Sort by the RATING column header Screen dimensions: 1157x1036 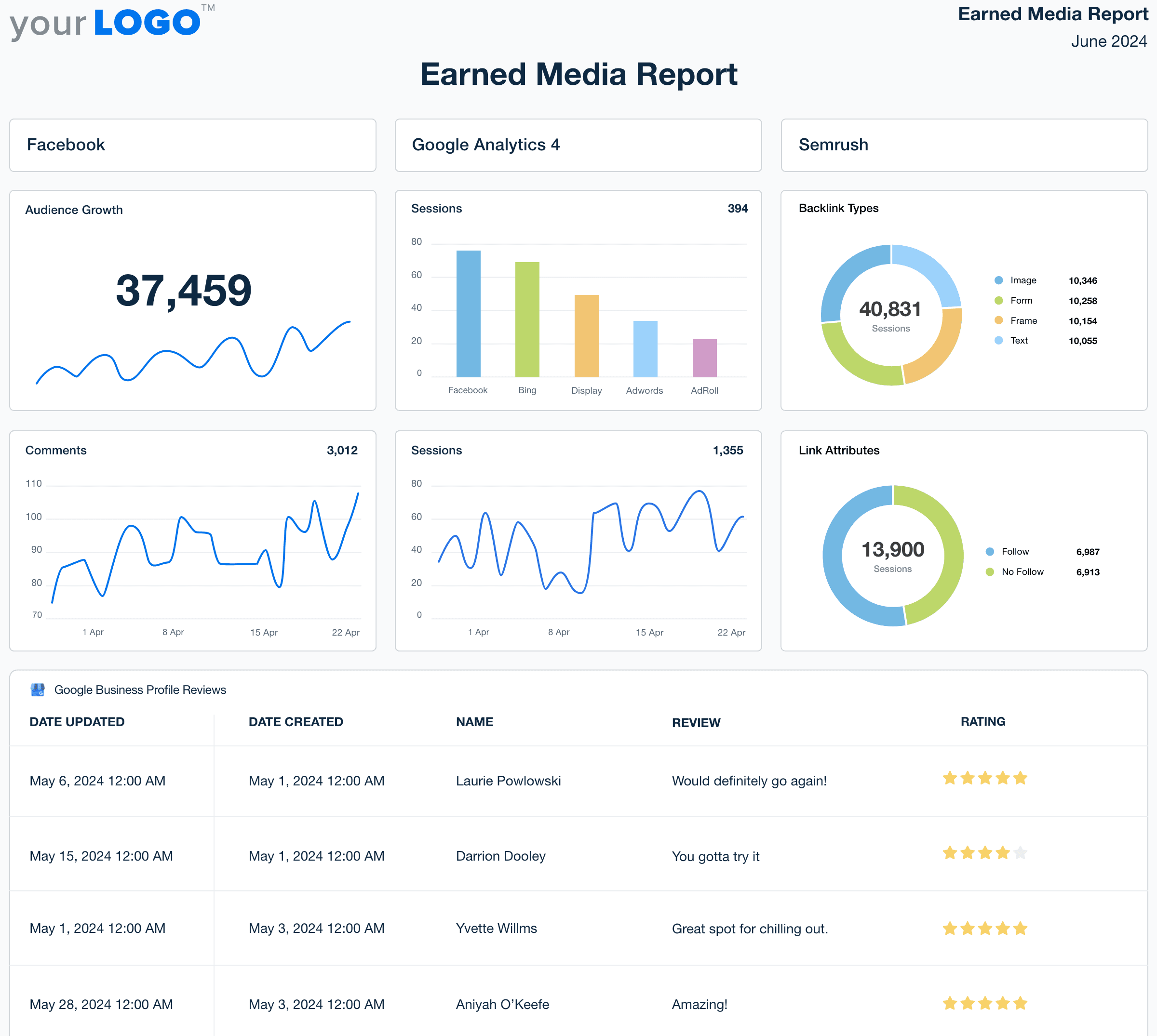click(982, 722)
